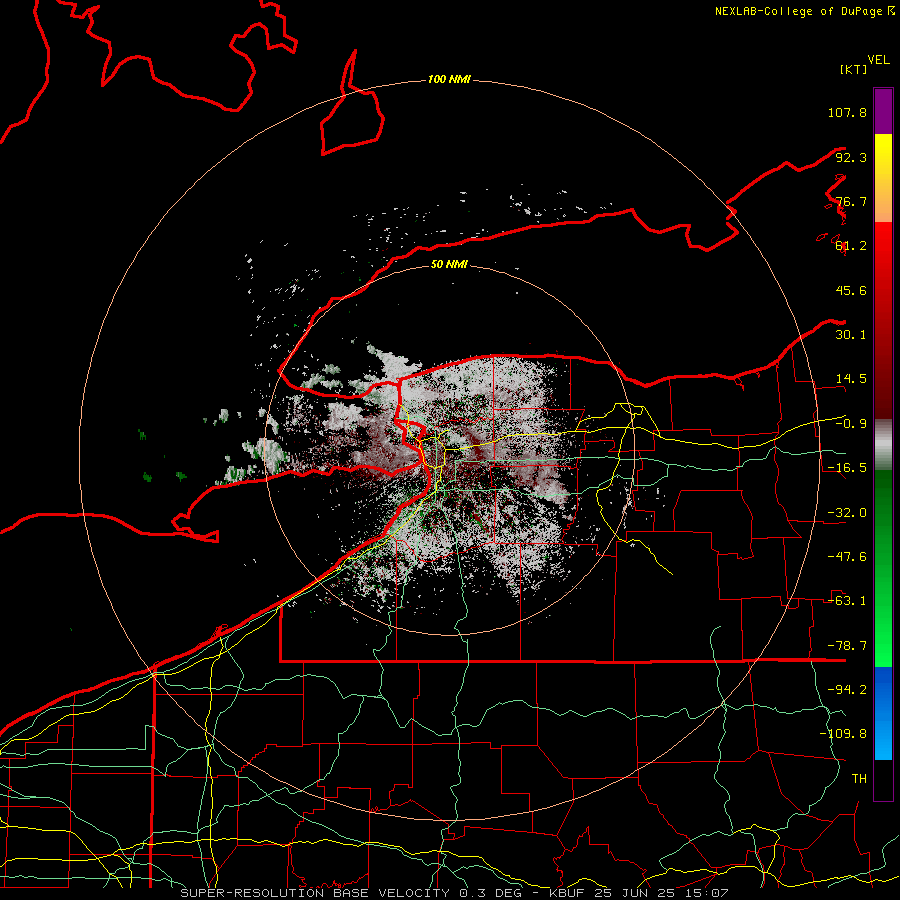Pick the gray near-zero segment of the color bar
The image size is (900, 900).
coord(883,445)
